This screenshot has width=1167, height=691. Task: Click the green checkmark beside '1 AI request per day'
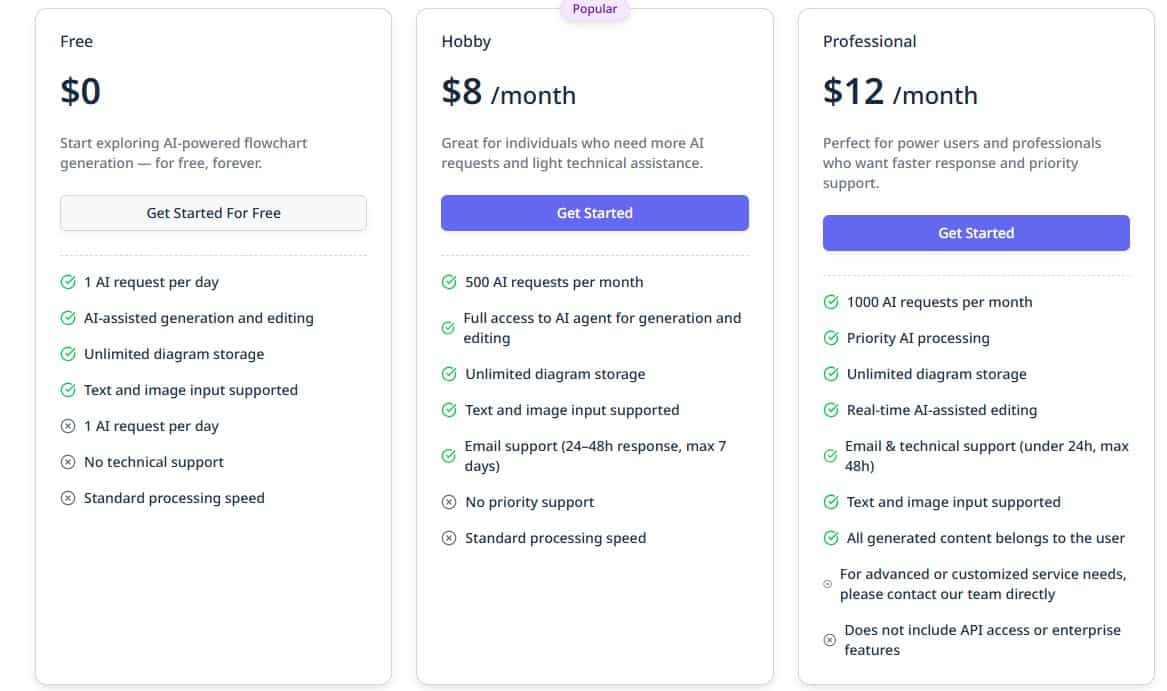67,282
